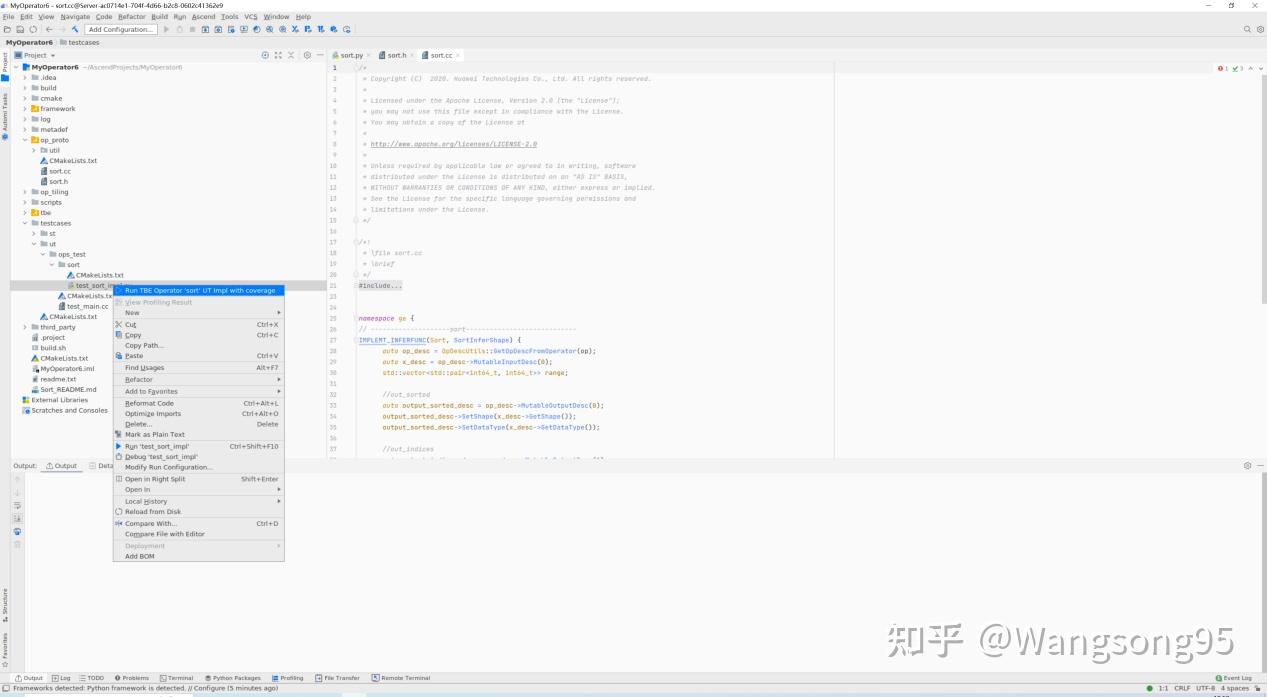Navigate back with the left arrow icon

coord(48,29)
